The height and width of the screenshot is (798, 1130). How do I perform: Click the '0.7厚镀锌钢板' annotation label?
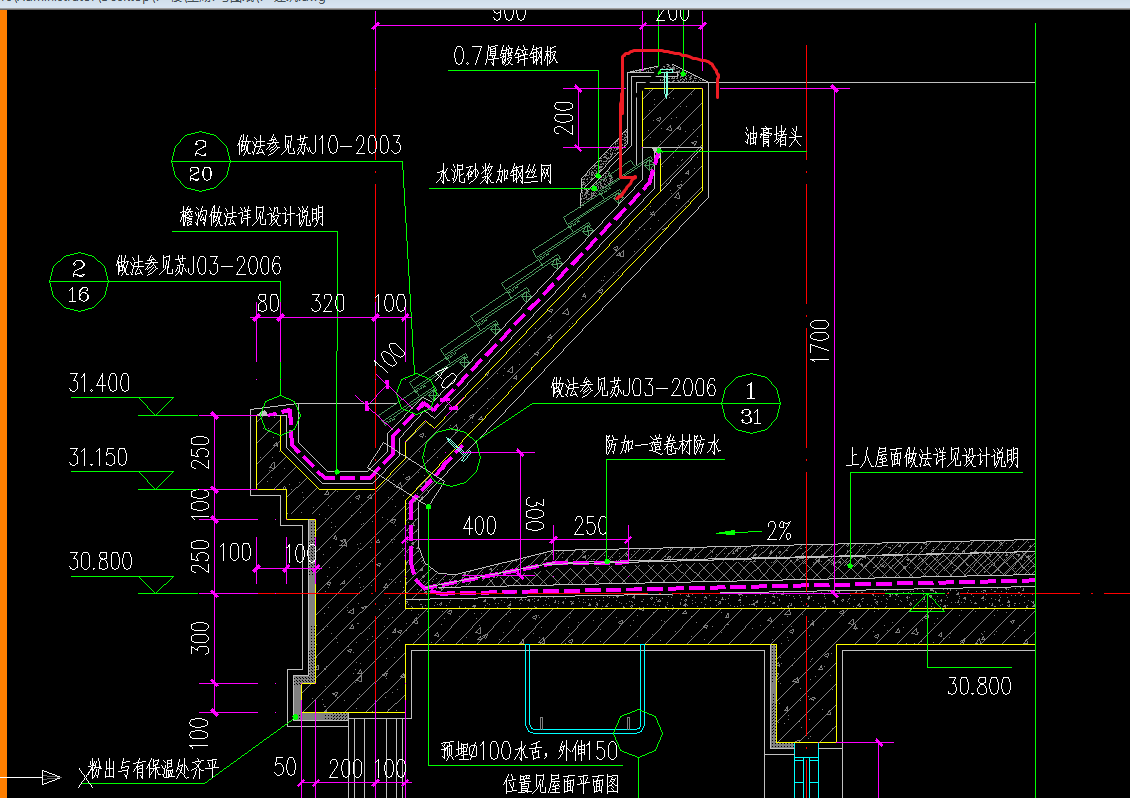pyautogui.click(x=505, y=56)
